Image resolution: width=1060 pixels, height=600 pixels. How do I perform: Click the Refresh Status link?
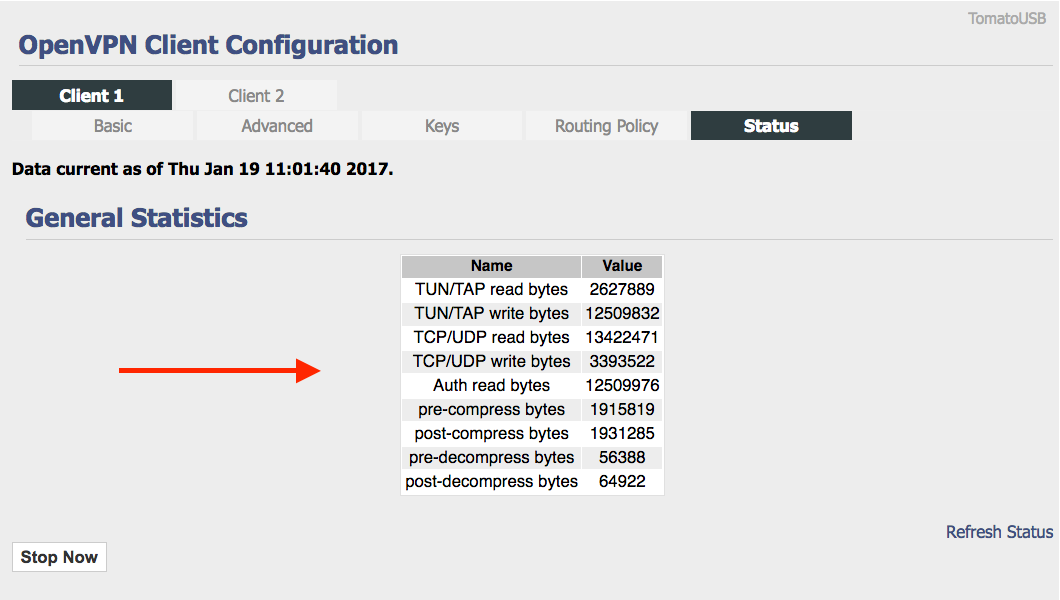999,532
